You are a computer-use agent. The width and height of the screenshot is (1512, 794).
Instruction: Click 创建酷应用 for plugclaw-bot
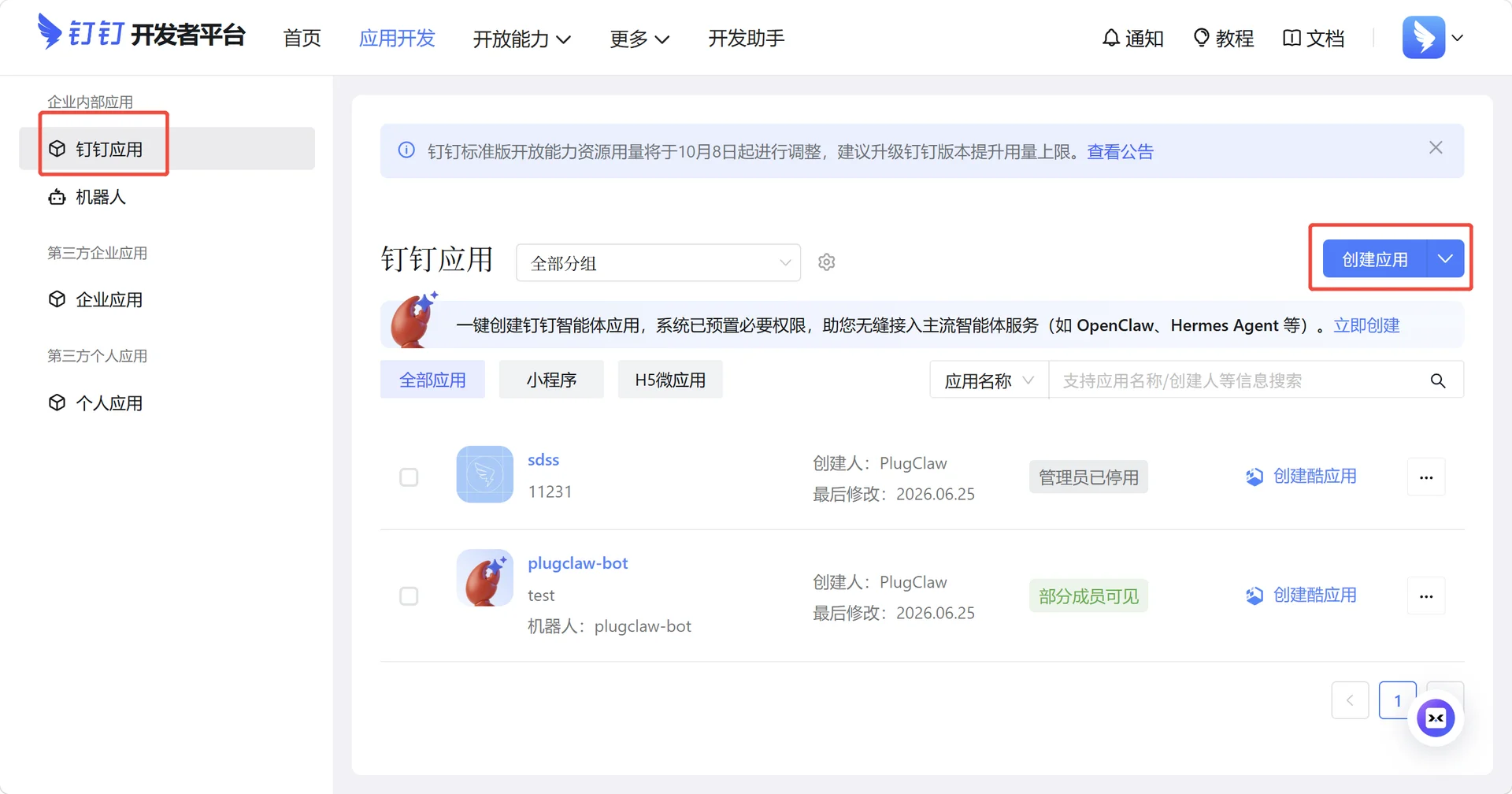click(1301, 595)
